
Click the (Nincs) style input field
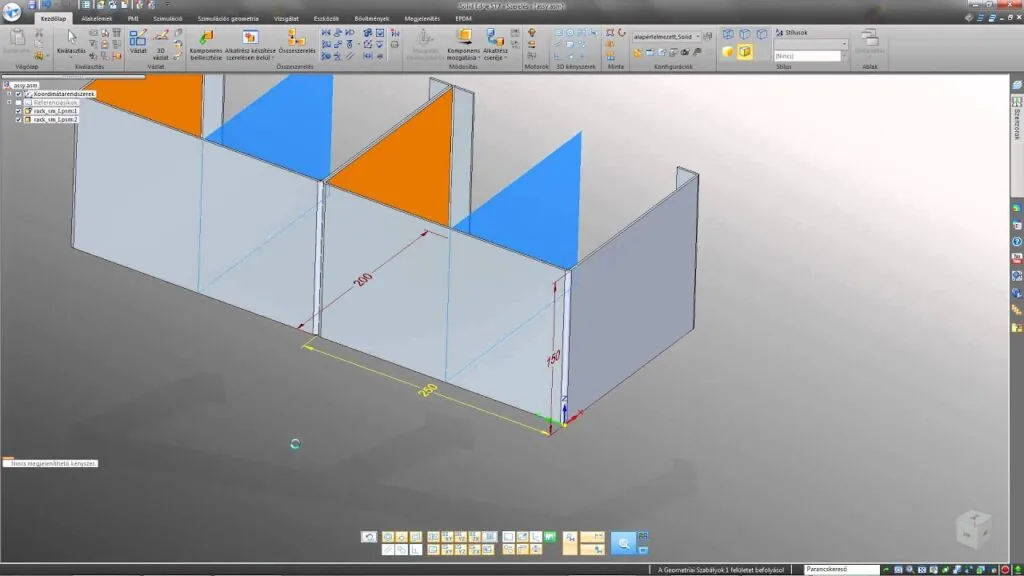click(807, 56)
